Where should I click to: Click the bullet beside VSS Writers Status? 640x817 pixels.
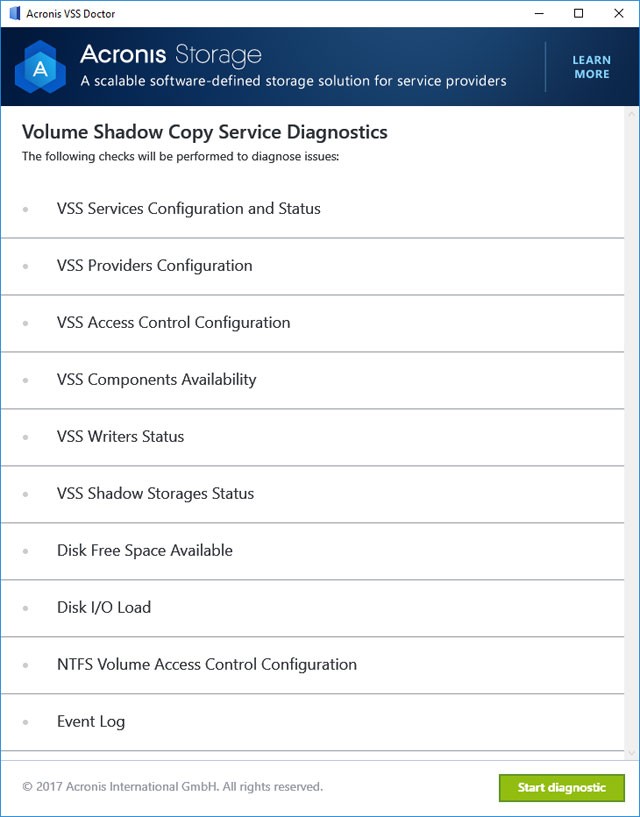click(25, 437)
